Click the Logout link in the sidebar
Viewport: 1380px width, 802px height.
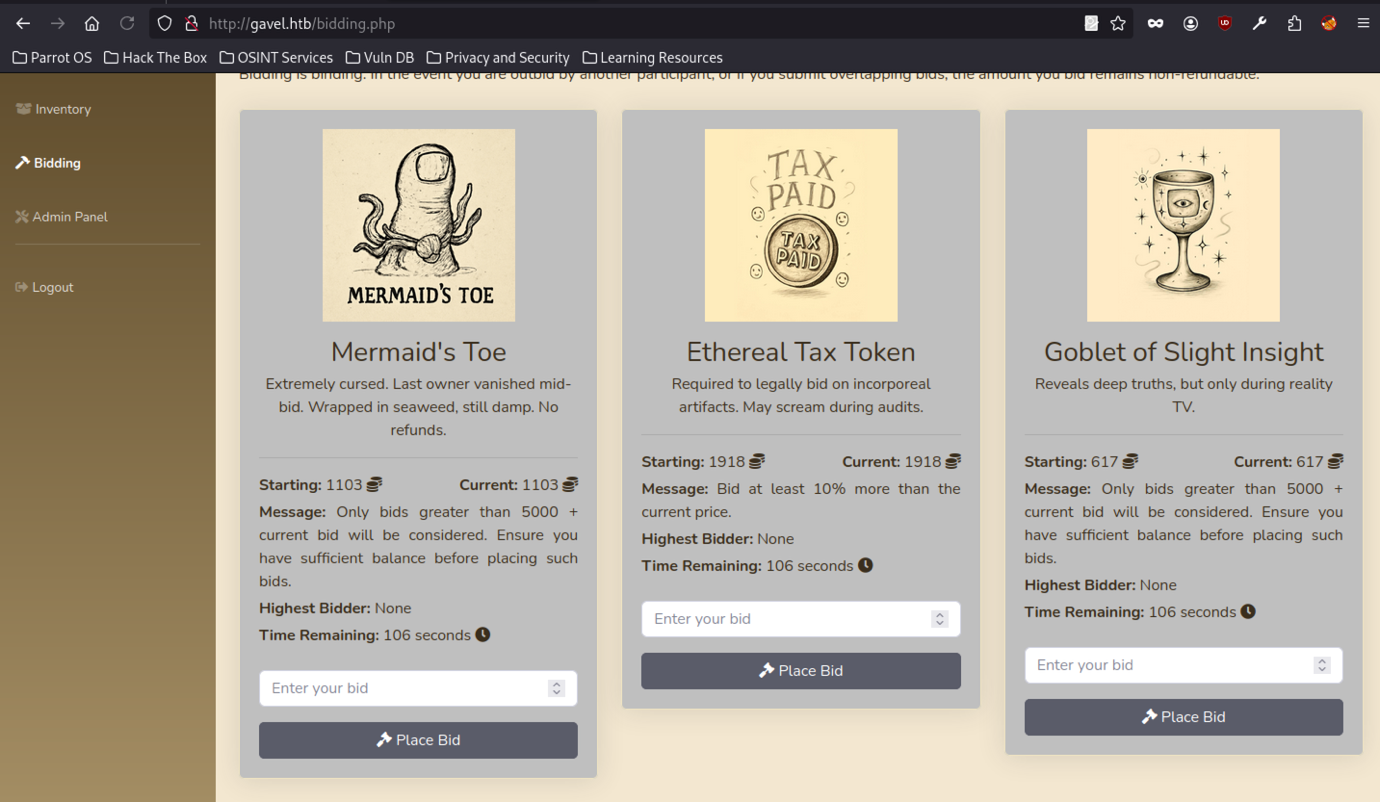coord(52,287)
